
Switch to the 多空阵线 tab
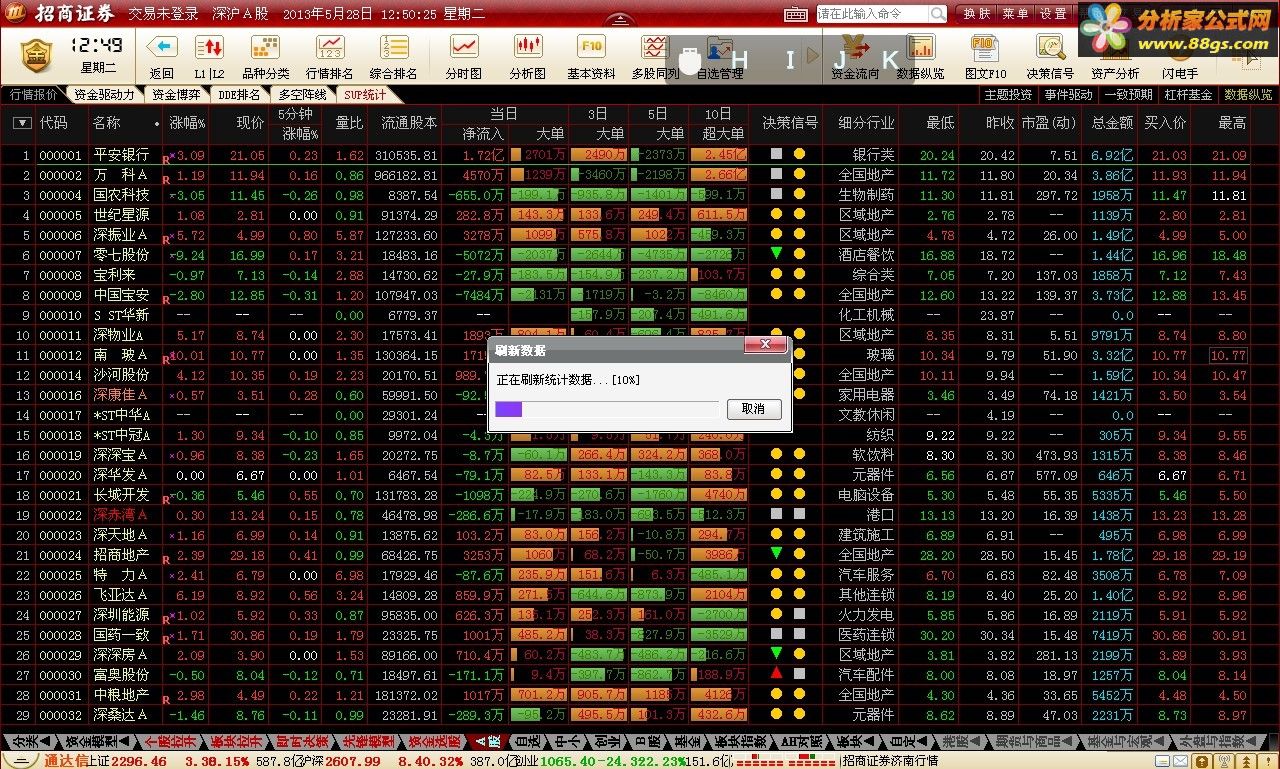(302, 95)
